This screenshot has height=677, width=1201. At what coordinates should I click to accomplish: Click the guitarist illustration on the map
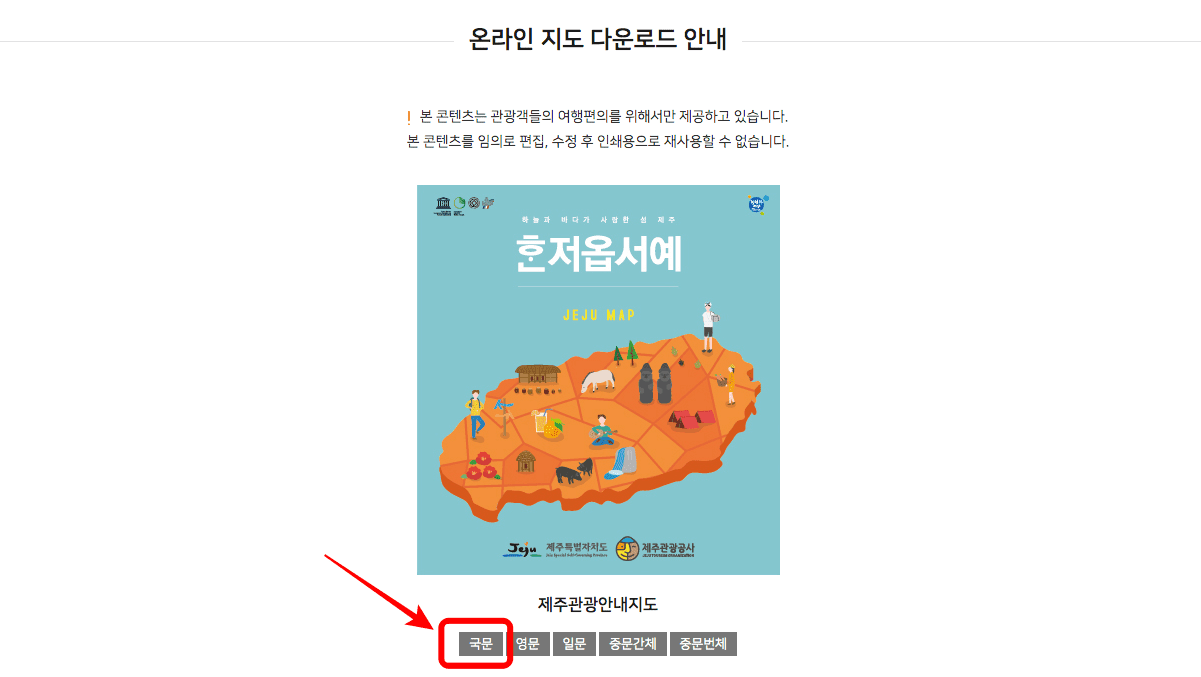coord(602,430)
